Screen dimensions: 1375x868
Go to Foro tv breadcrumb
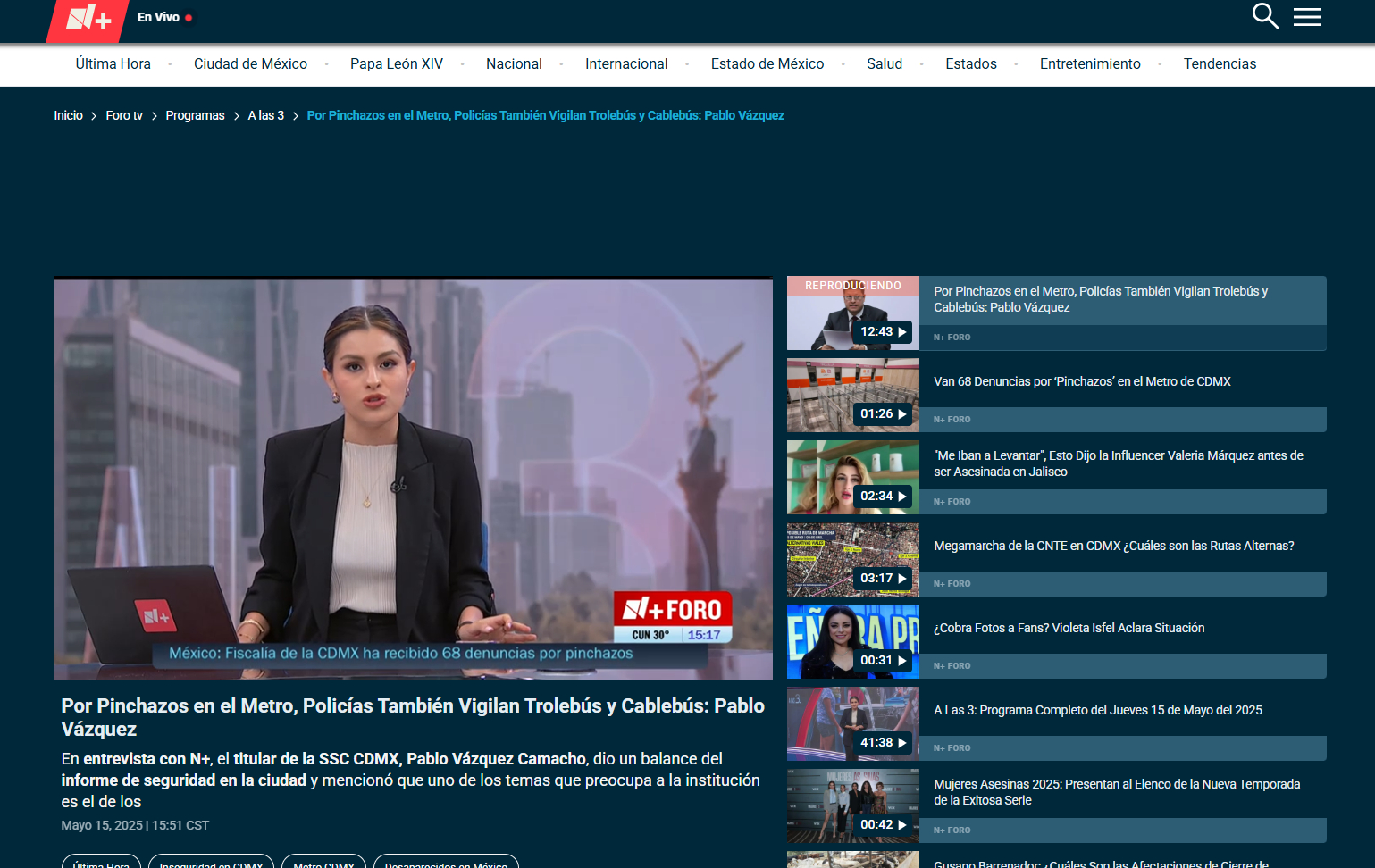(x=124, y=115)
